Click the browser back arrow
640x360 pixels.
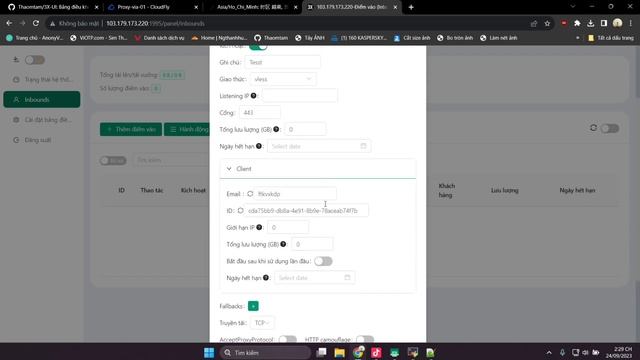[9, 23]
